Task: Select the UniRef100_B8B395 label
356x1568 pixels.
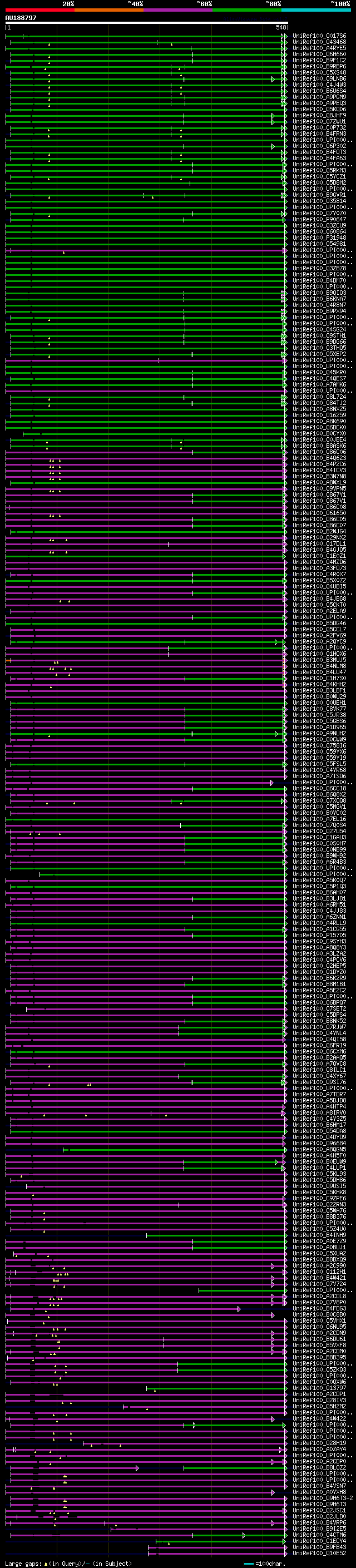Action: [x=319, y=1357]
